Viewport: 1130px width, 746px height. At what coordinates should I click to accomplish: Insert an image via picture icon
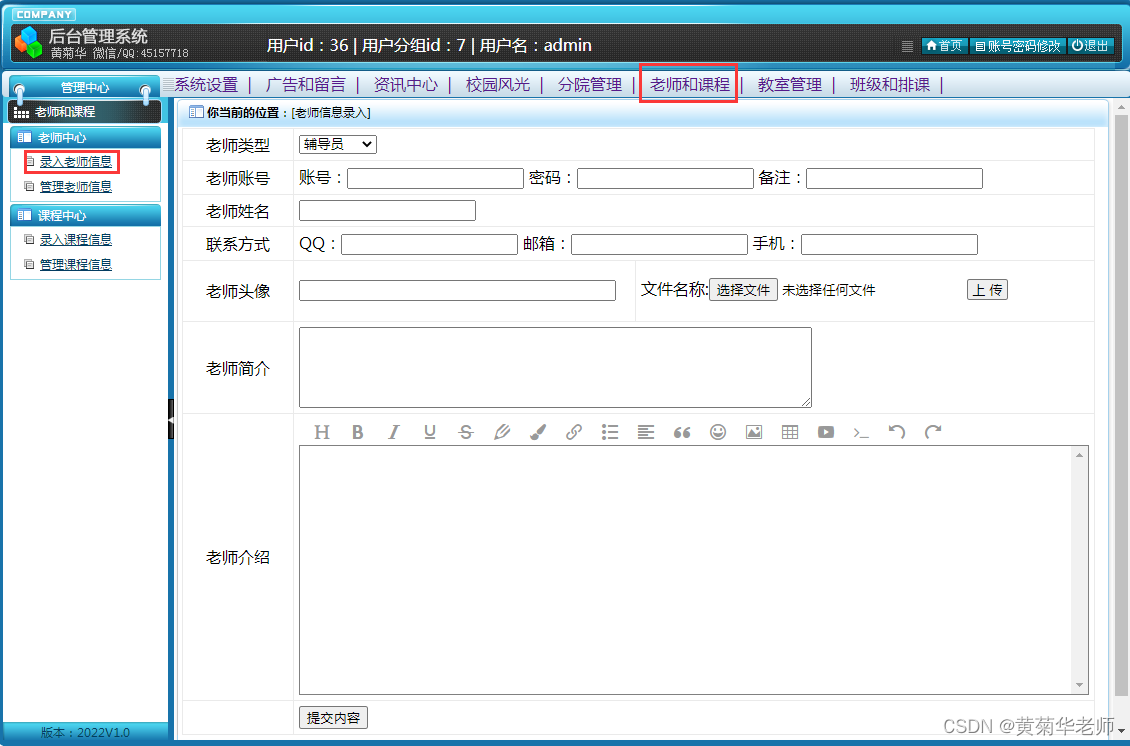pos(754,432)
